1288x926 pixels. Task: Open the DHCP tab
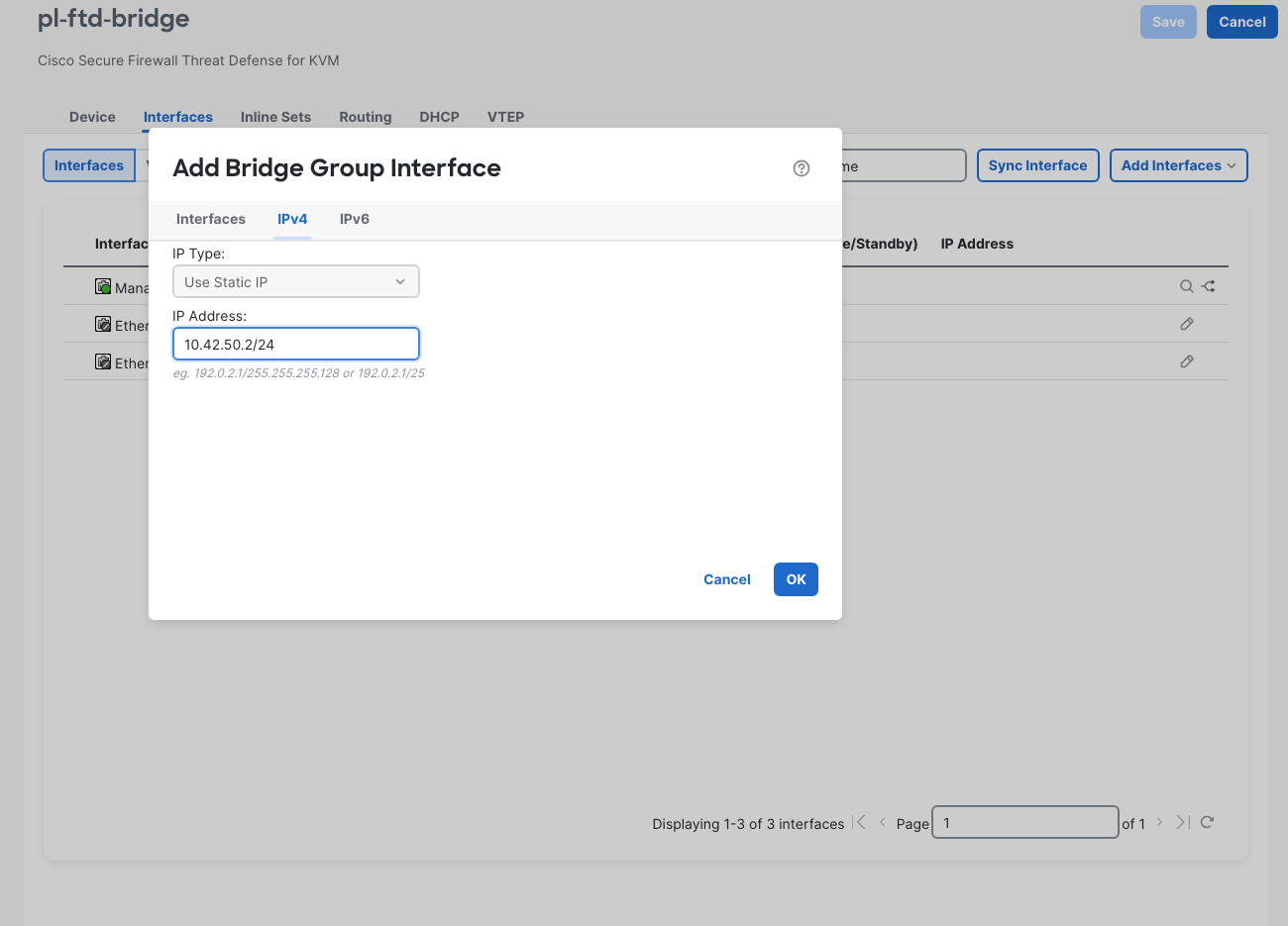click(439, 117)
